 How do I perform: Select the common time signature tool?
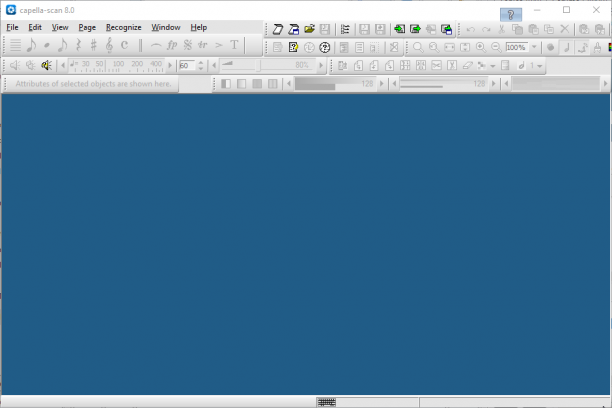pos(124,45)
